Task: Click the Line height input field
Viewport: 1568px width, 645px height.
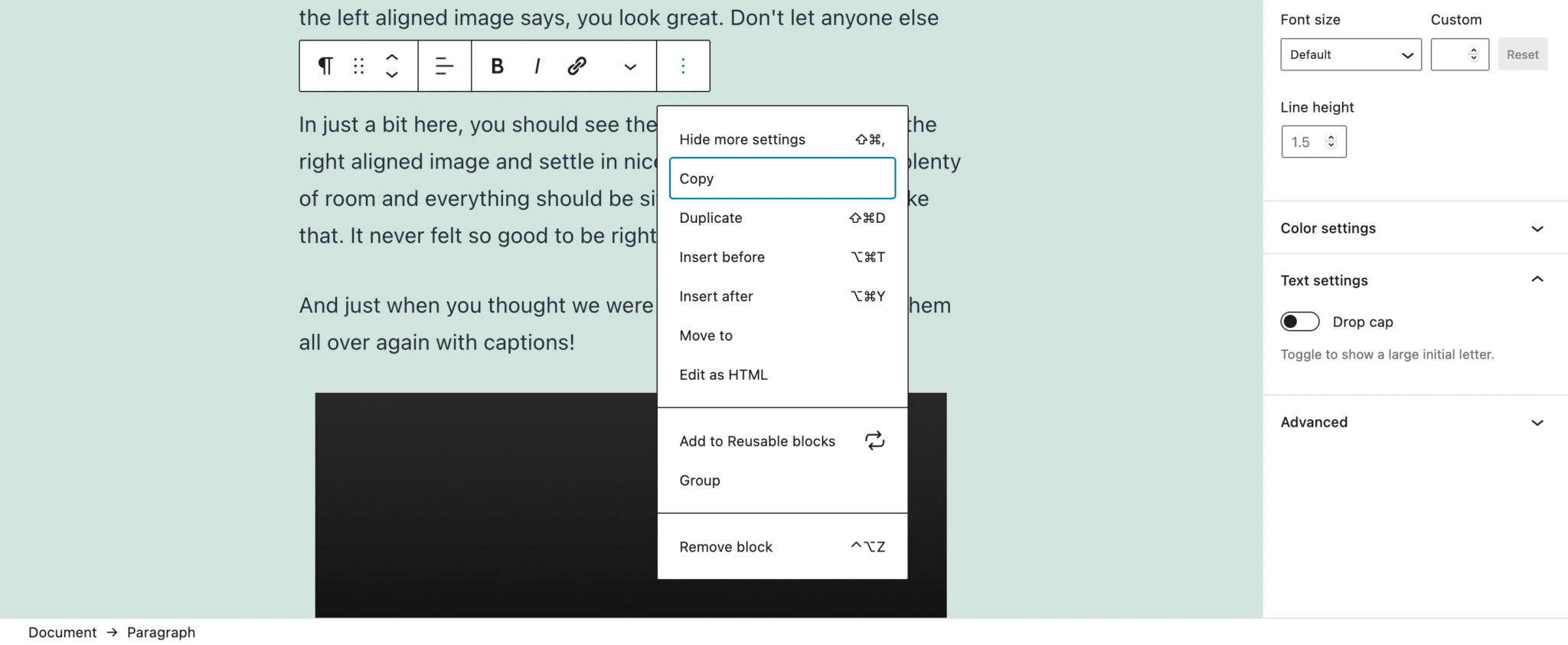Action: tap(1314, 142)
